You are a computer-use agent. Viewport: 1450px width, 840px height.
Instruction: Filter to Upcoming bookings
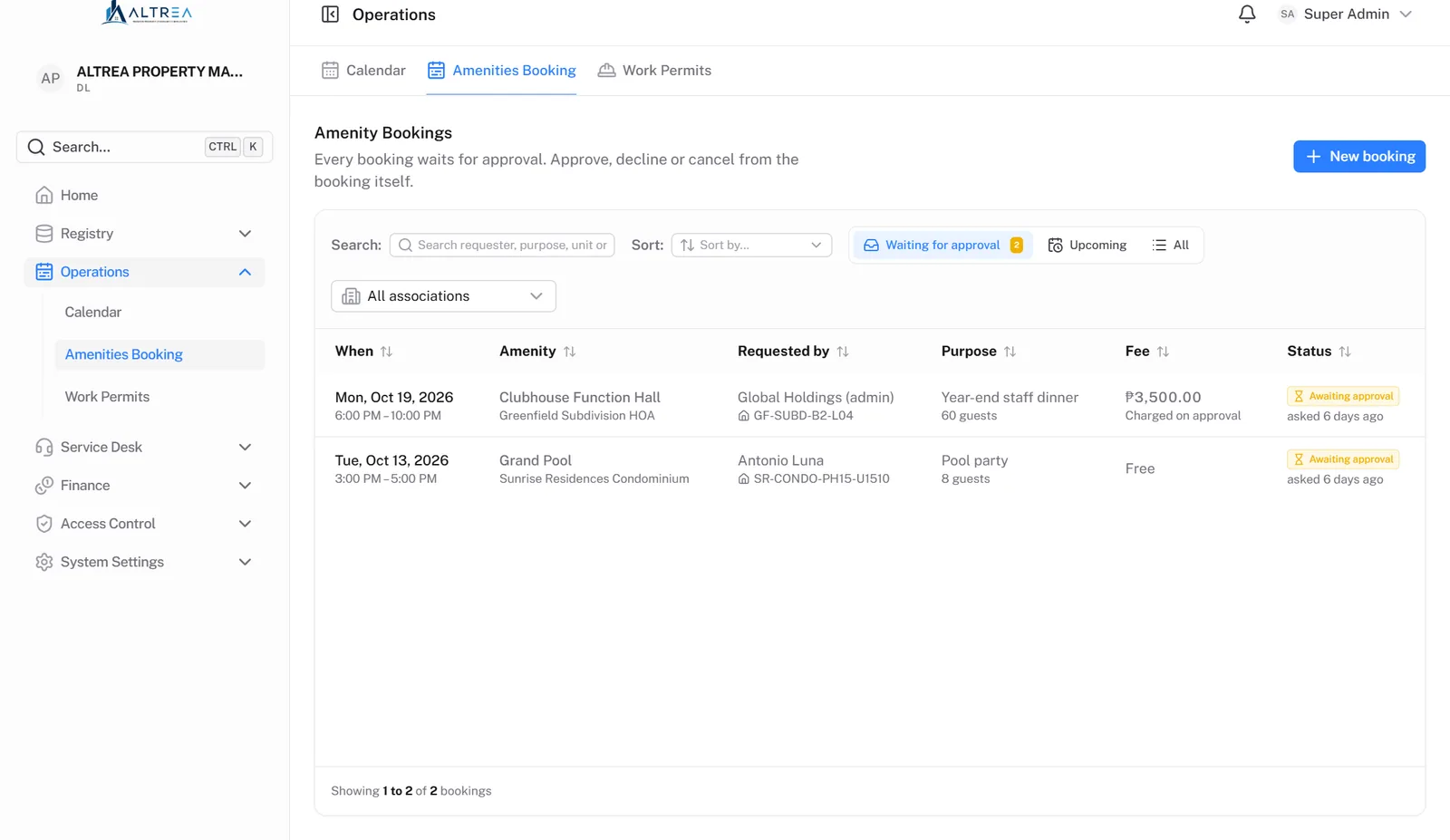point(1087,246)
